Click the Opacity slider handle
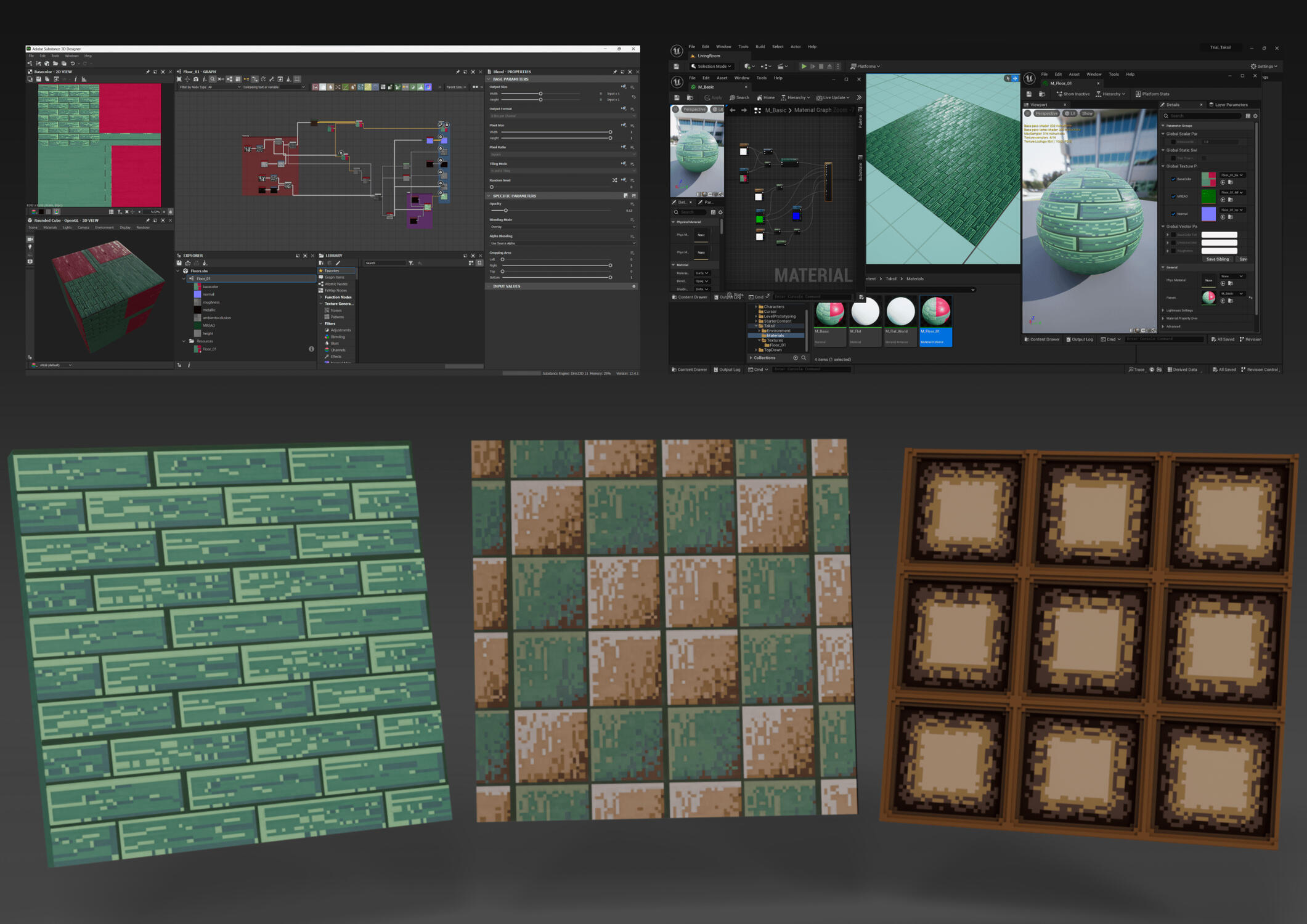The height and width of the screenshot is (924, 1307). [506, 211]
